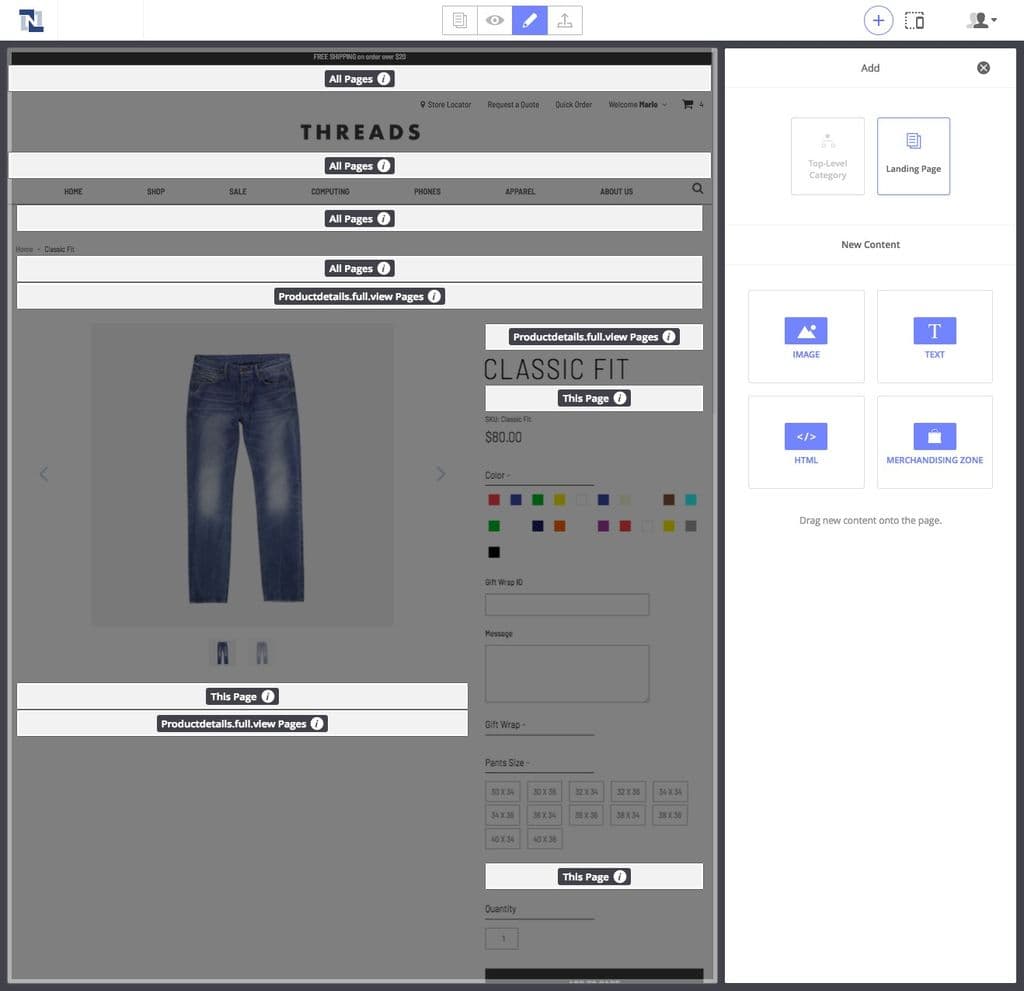The height and width of the screenshot is (991, 1024).
Task: Click the Add plus circle button
Action: pos(878,20)
